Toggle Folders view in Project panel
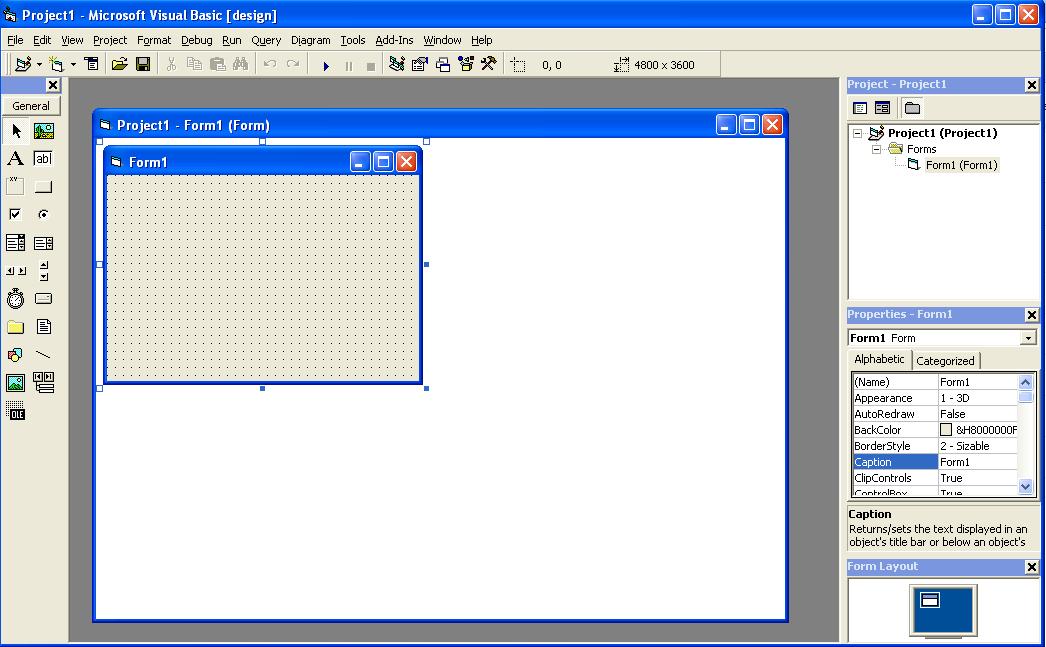 (912, 107)
